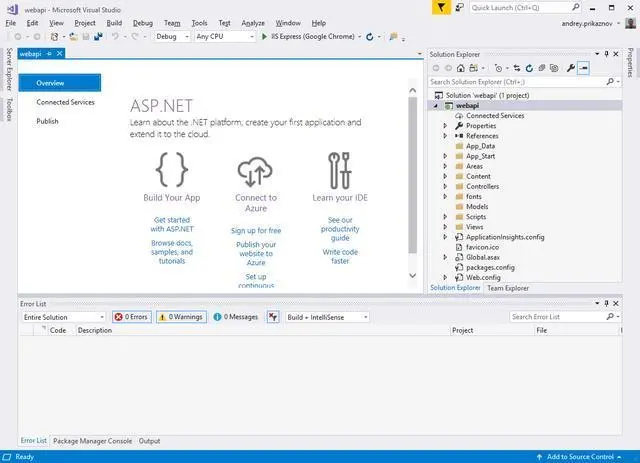Toggle the 0 Errors filter
The width and height of the screenshot is (640, 463).
[x=131, y=317]
